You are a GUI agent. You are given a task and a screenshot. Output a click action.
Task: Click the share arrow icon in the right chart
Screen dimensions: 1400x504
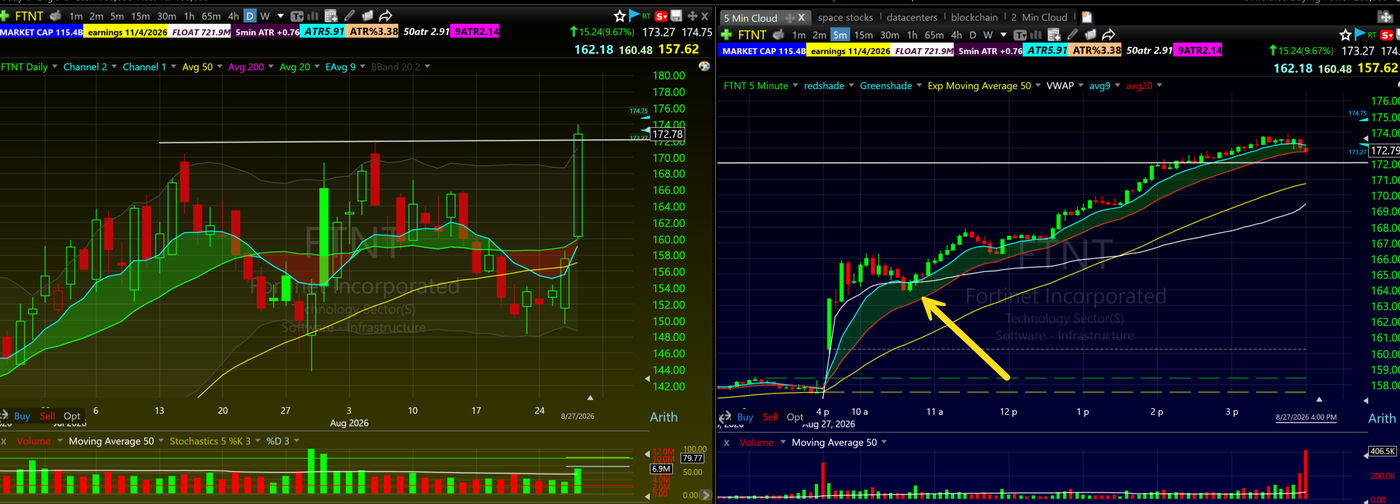(x=1108, y=35)
